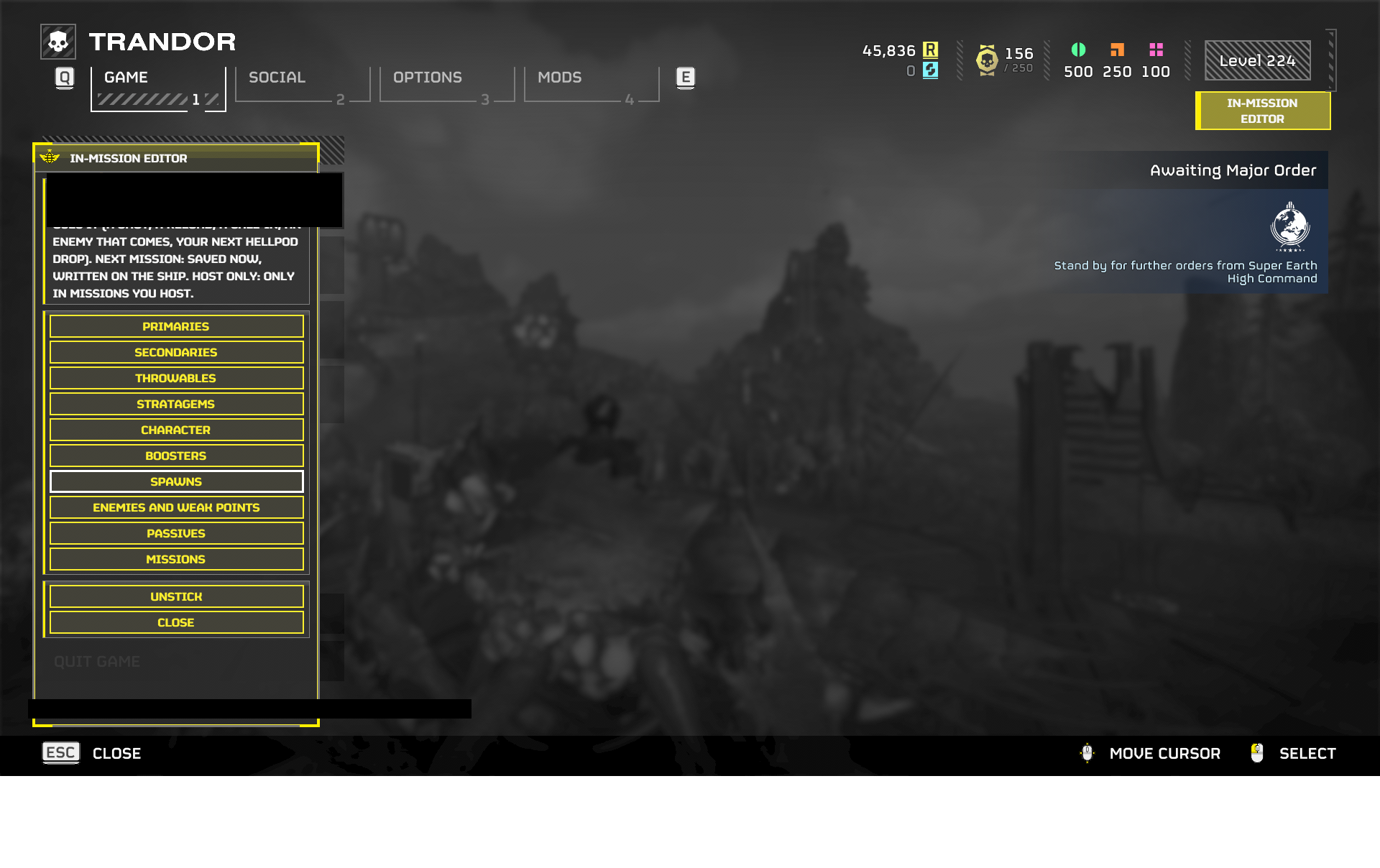Click the Level 224 badge
Viewport: 1380px width, 868px height.
1257,60
